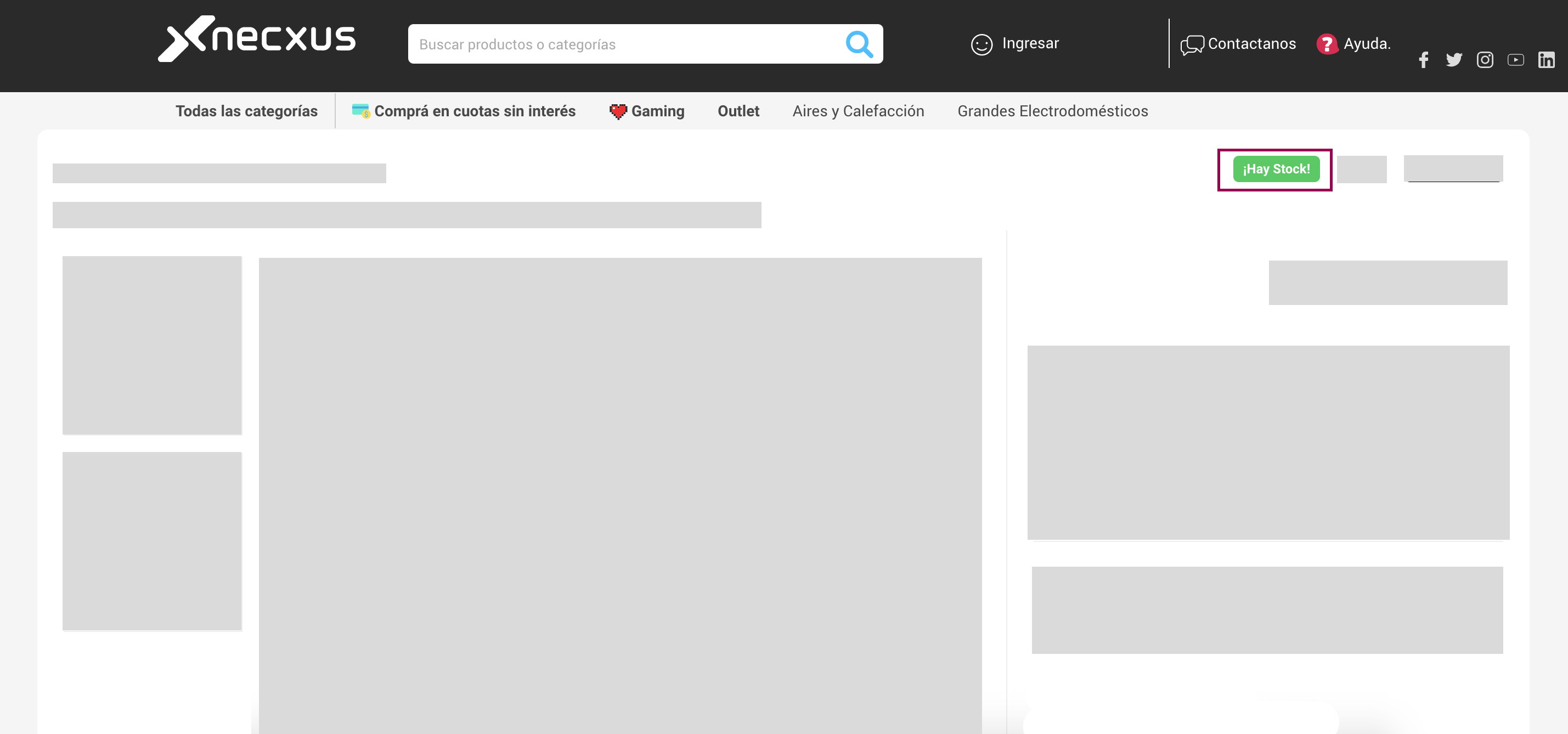The width and height of the screenshot is (1568, 734).
Task: Open the Facebook page icon
Action: [1423, 60]
